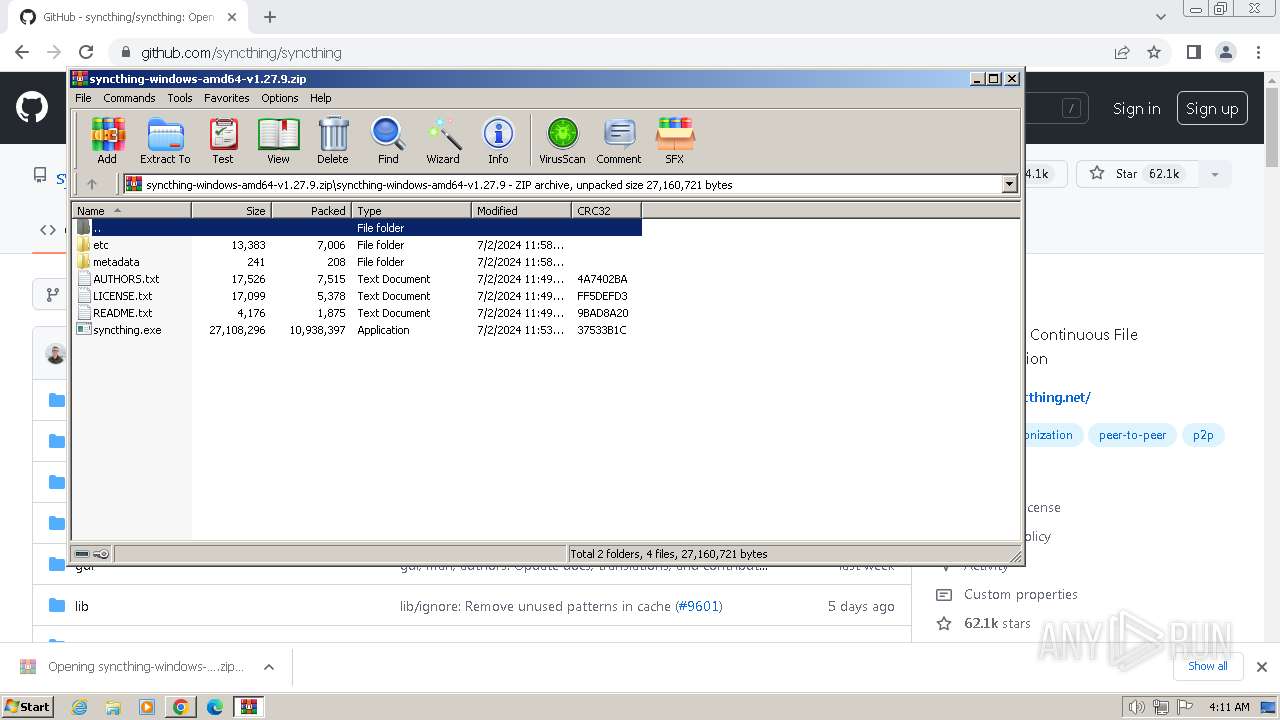Select the parent folder '..' row

coord(358,228)
